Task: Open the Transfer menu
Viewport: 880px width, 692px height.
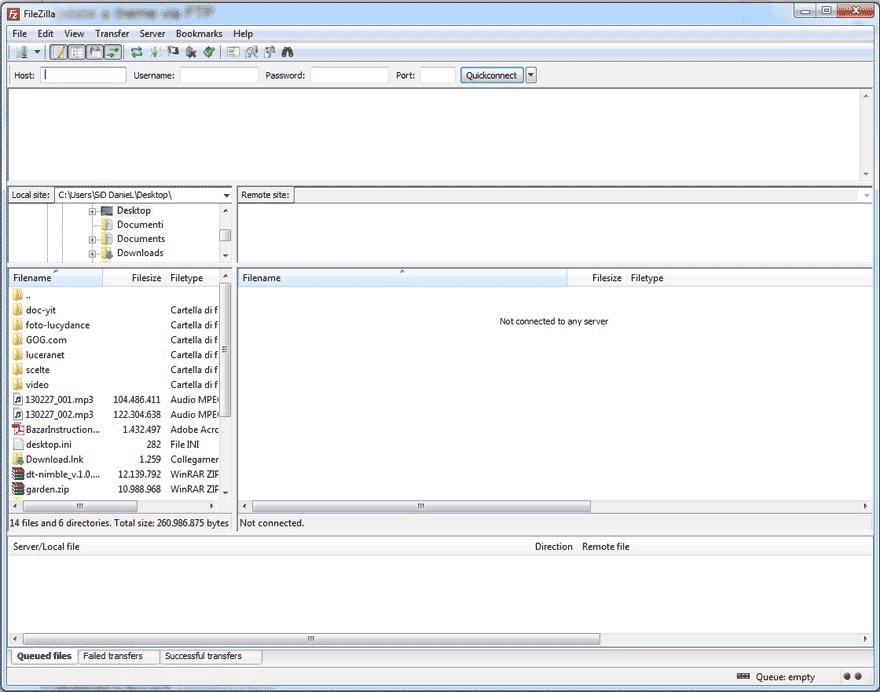Action: coord(112,34)
